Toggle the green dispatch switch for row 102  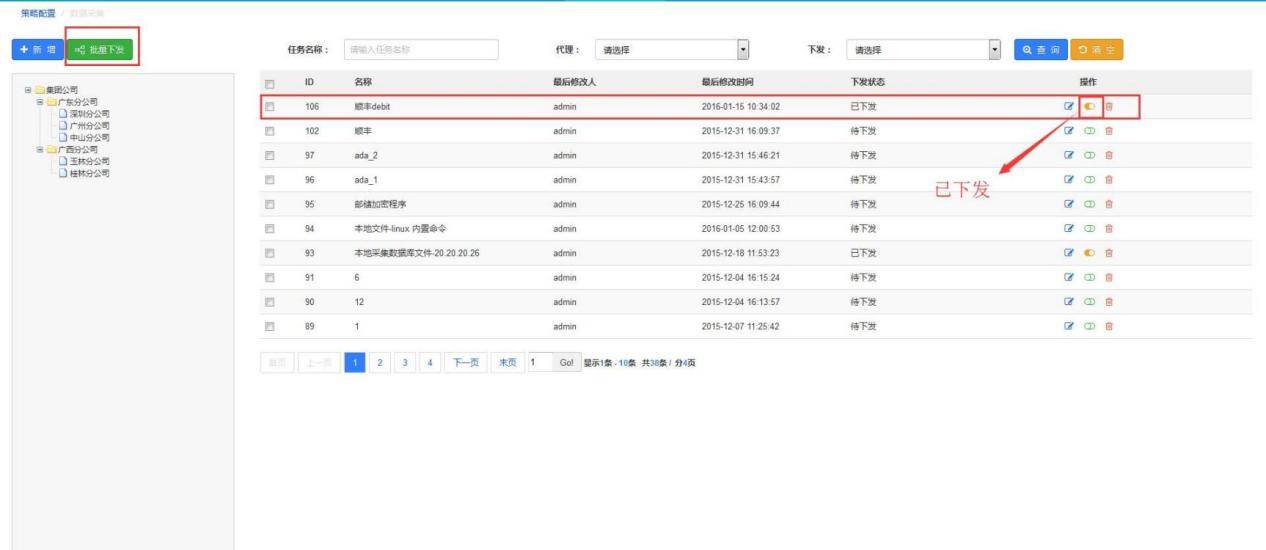pos(1089,130)
